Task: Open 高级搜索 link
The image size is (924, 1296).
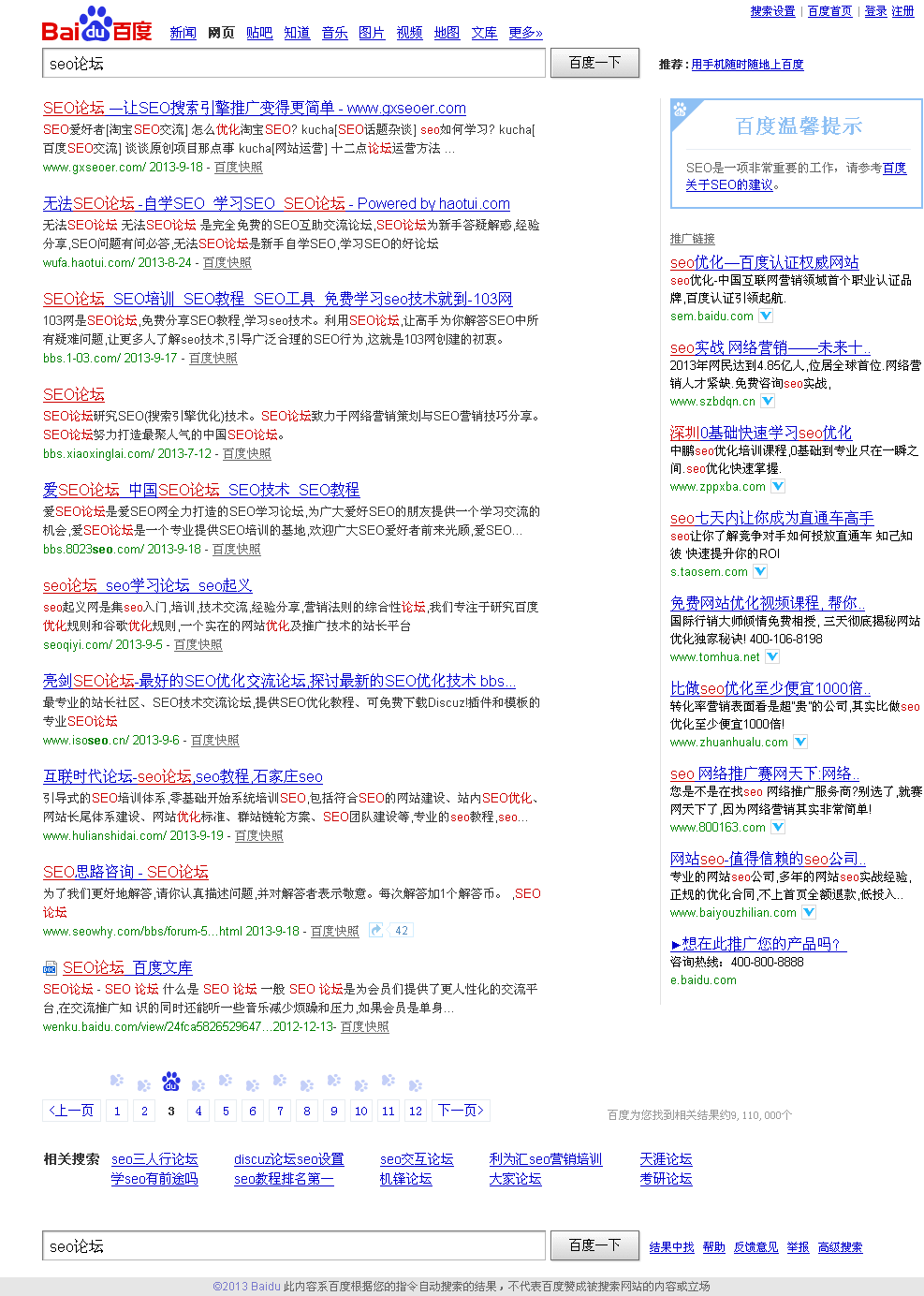Action: pyautogui.click(x=841, y=1247)
